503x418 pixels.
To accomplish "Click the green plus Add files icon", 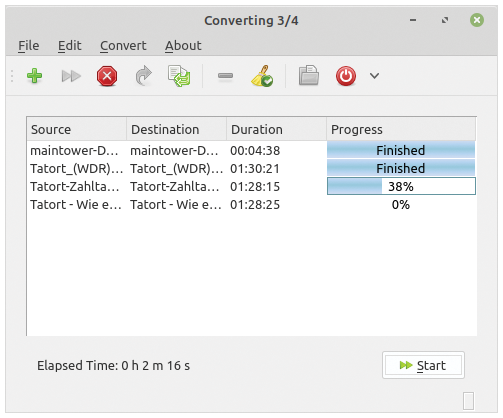I will point(34,76).
